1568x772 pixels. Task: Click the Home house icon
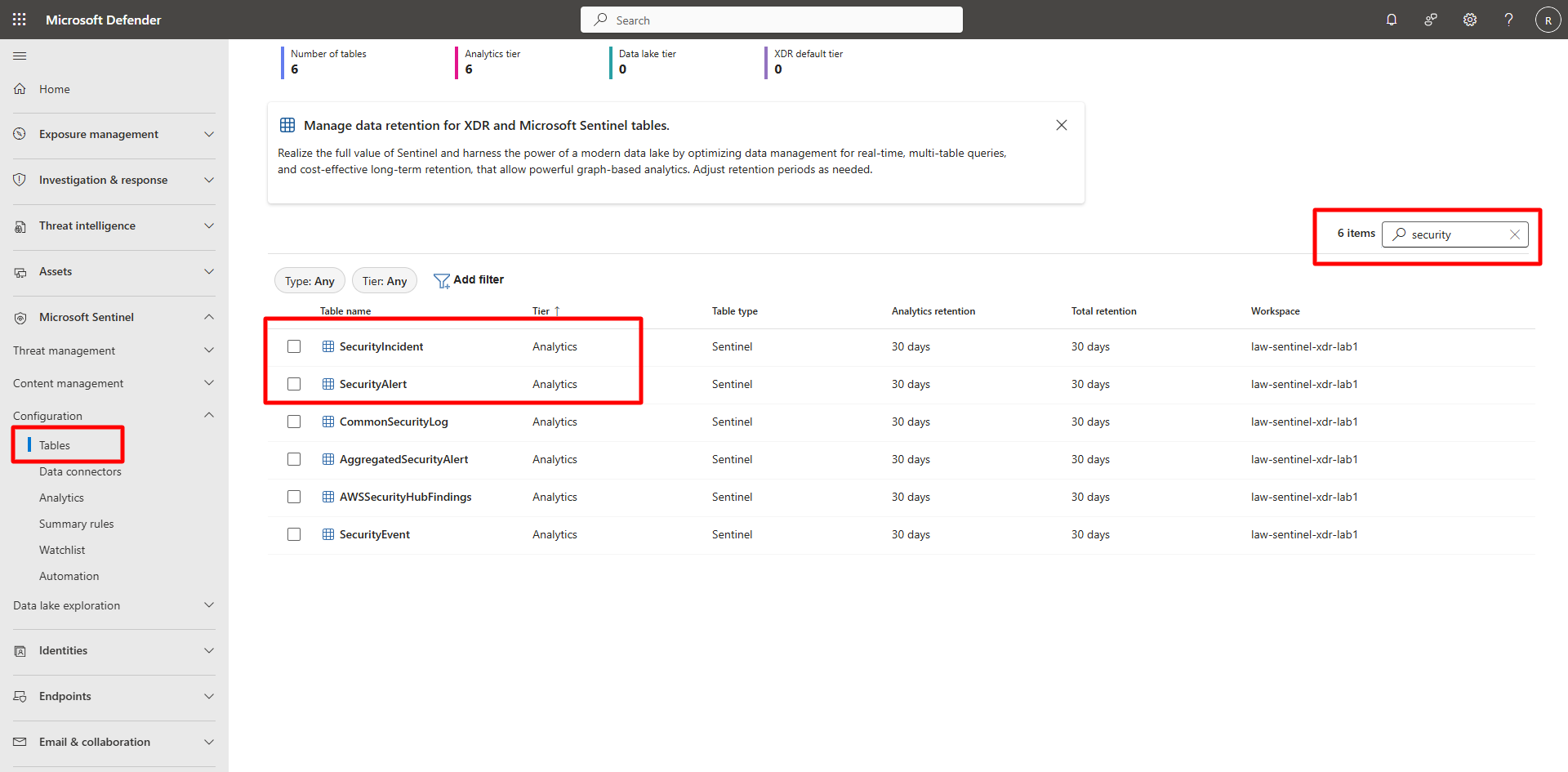20,89
